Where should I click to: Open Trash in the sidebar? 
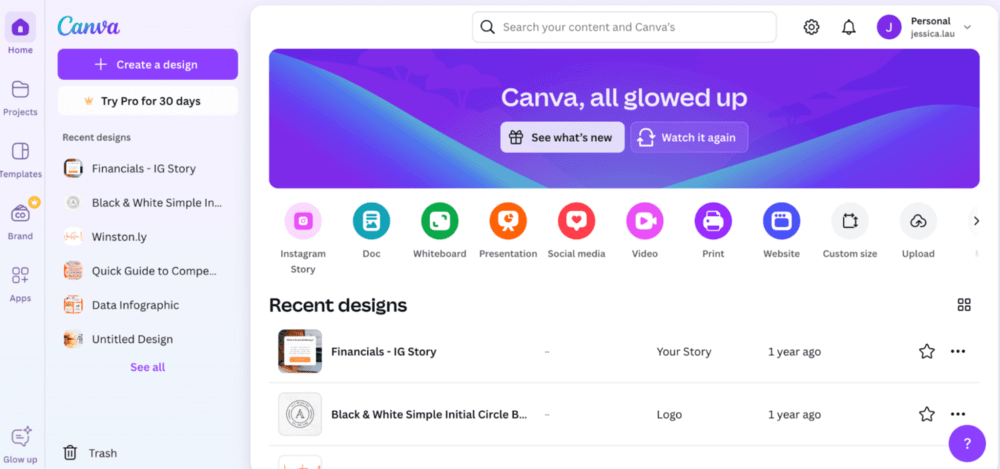[x=90, y=453]
